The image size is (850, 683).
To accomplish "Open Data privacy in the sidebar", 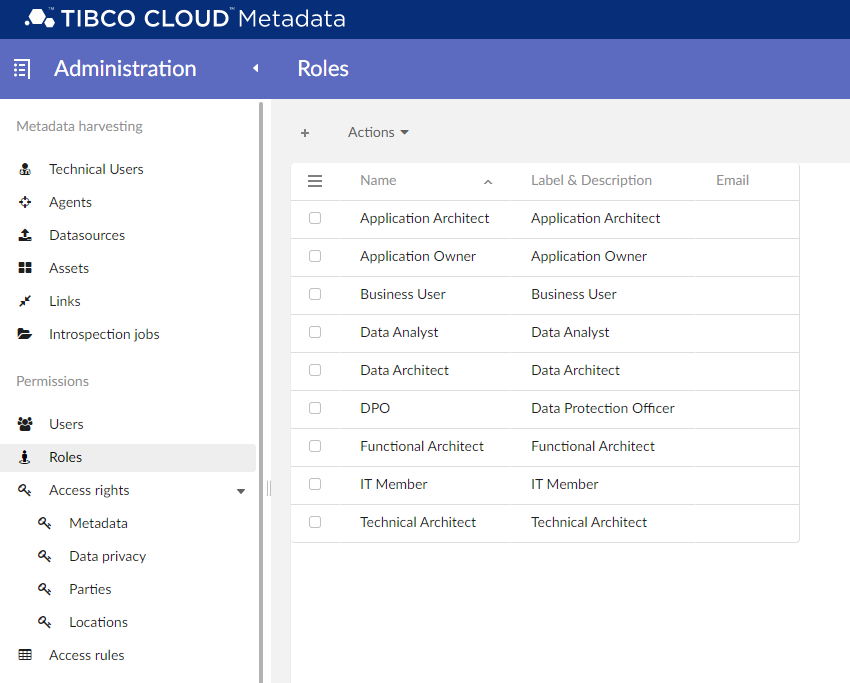I will [x=105, y=555].
